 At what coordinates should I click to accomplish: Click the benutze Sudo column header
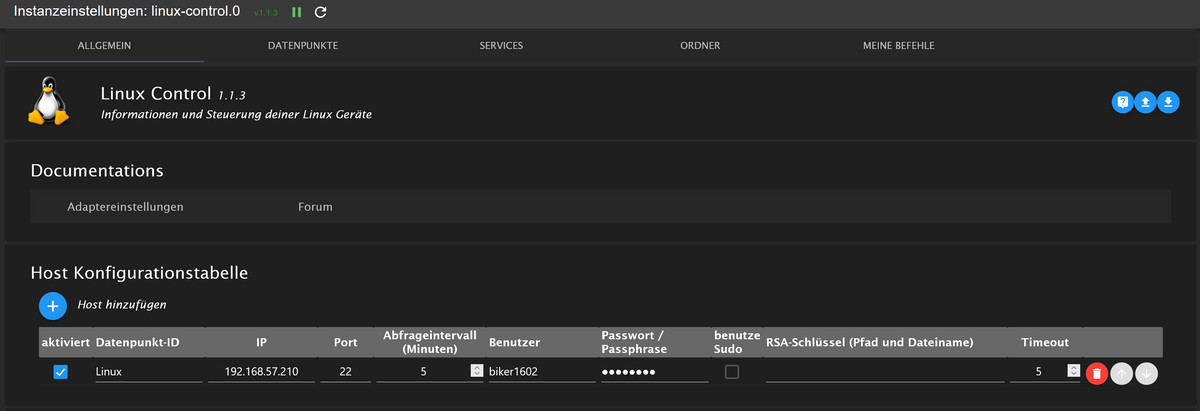(737, 342)
